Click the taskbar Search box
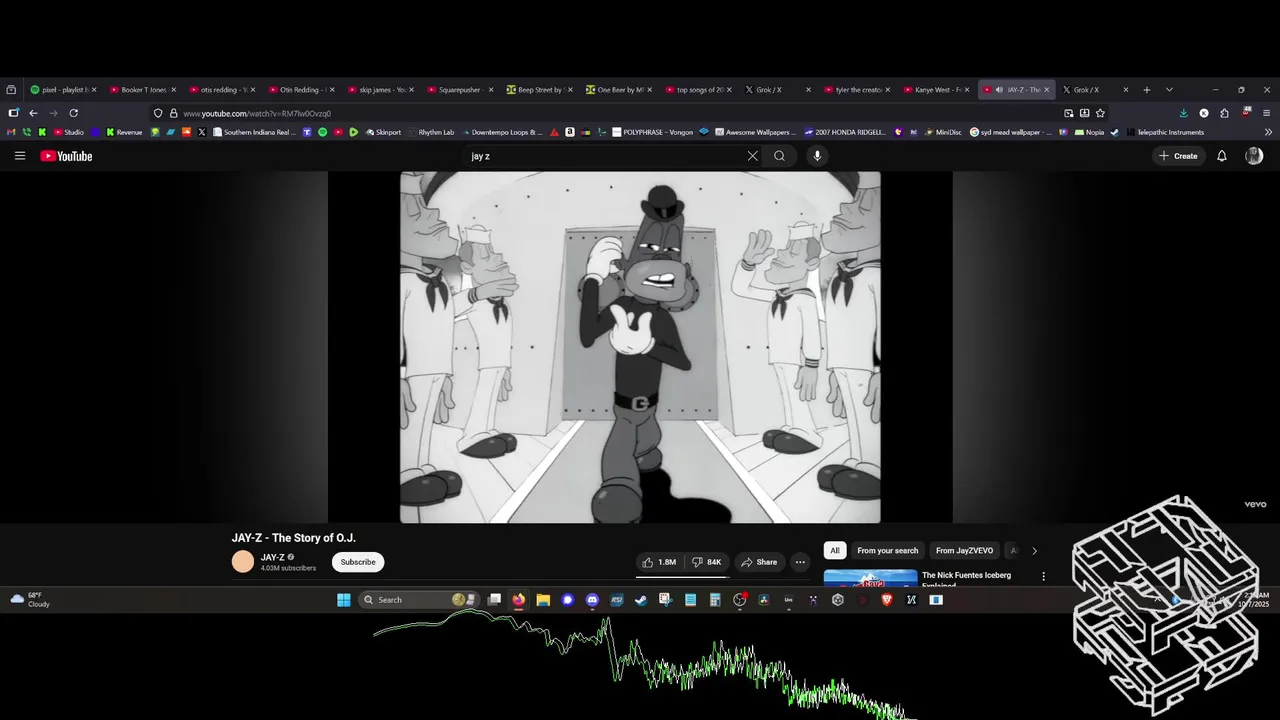 tap(418, 600)
